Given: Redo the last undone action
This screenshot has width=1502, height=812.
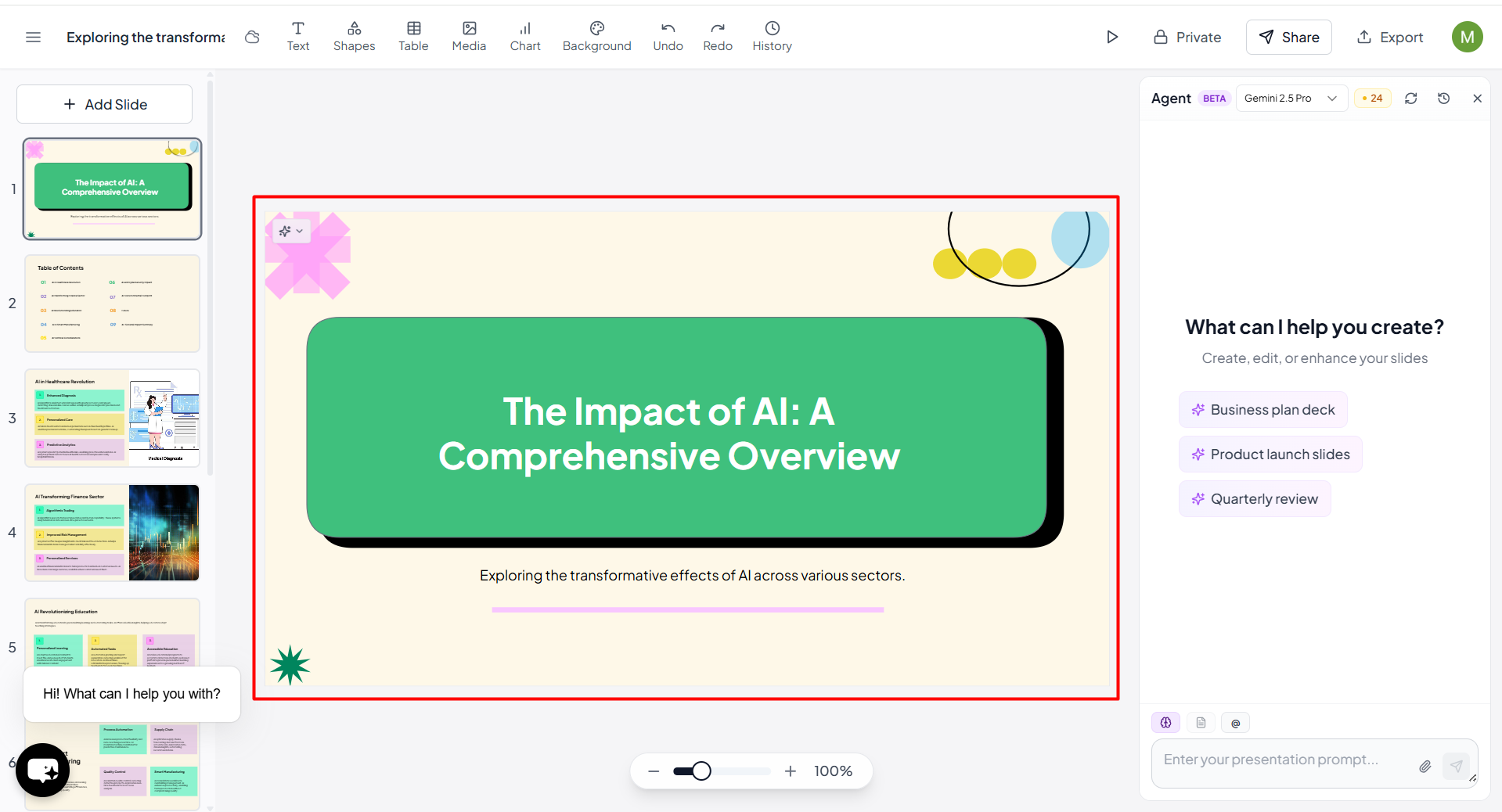Looking at the screenshot, I should pyautogui.click(x=718, y=37).
